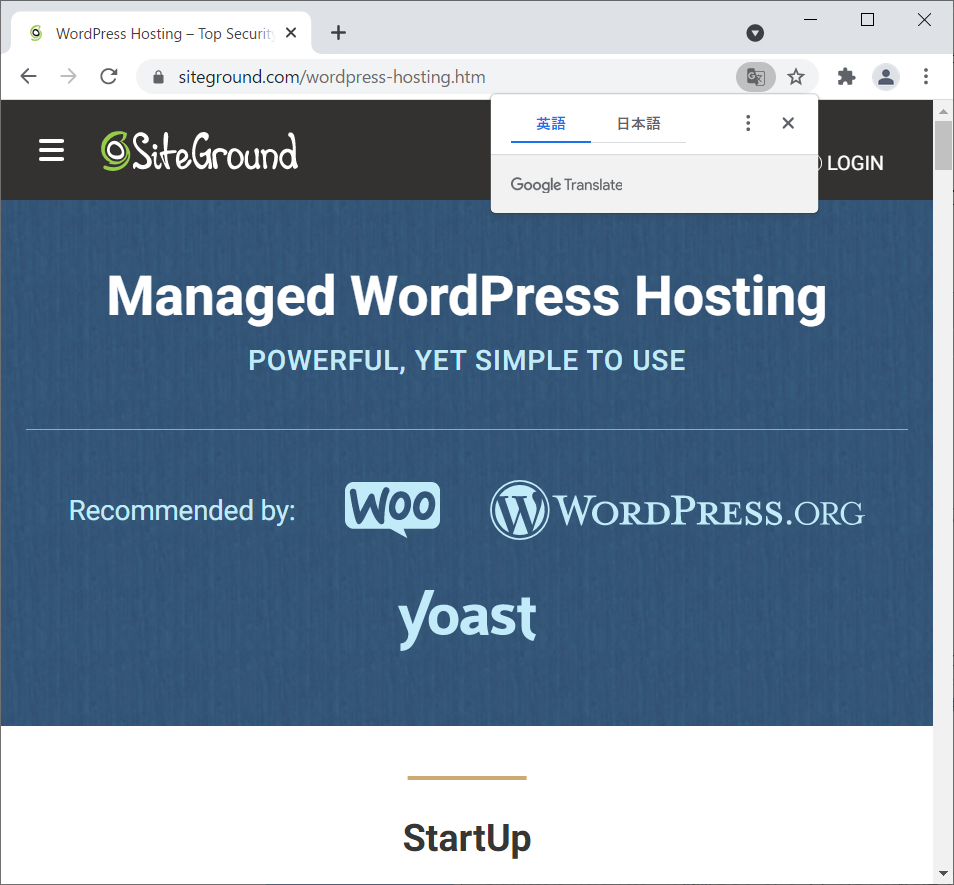Go back to the previous page
The image size is (954, 885).
click(29, 77)
